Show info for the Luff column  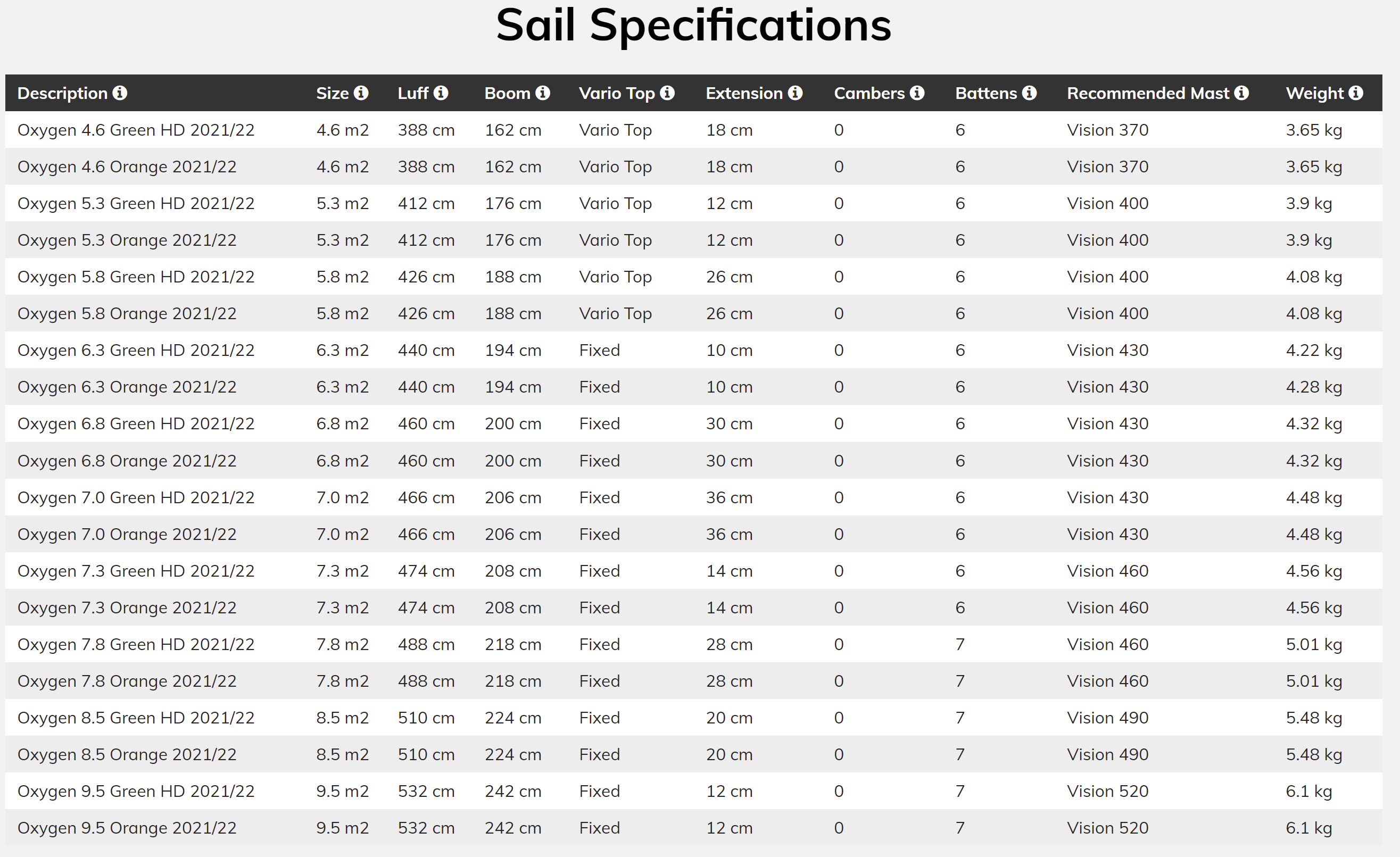[x=441, y=93]
